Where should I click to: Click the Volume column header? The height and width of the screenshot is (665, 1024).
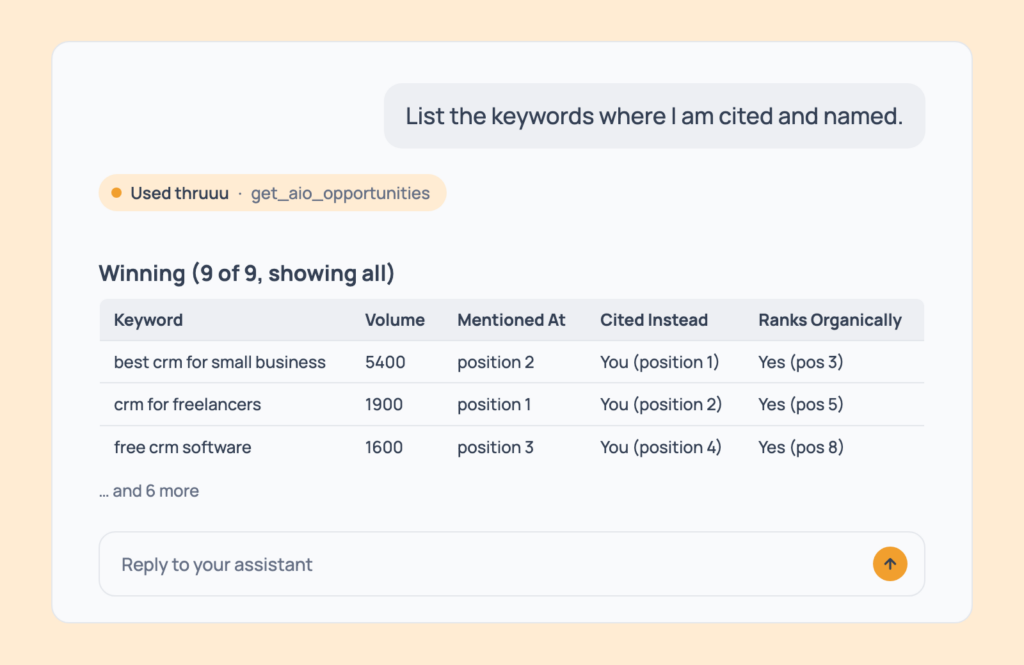tap(394, 320)
